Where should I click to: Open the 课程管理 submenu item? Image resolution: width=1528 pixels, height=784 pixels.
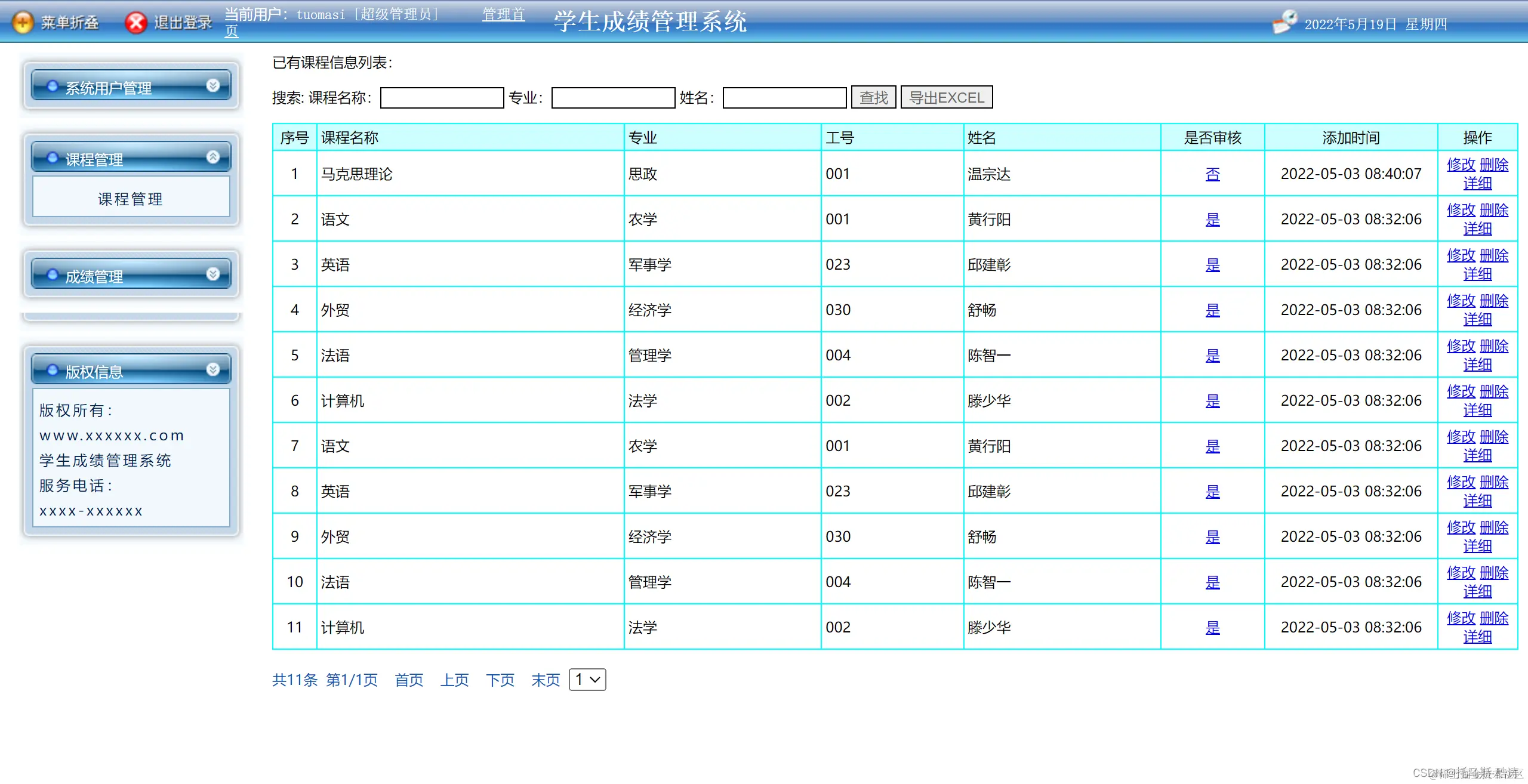[x=131, y=199]
